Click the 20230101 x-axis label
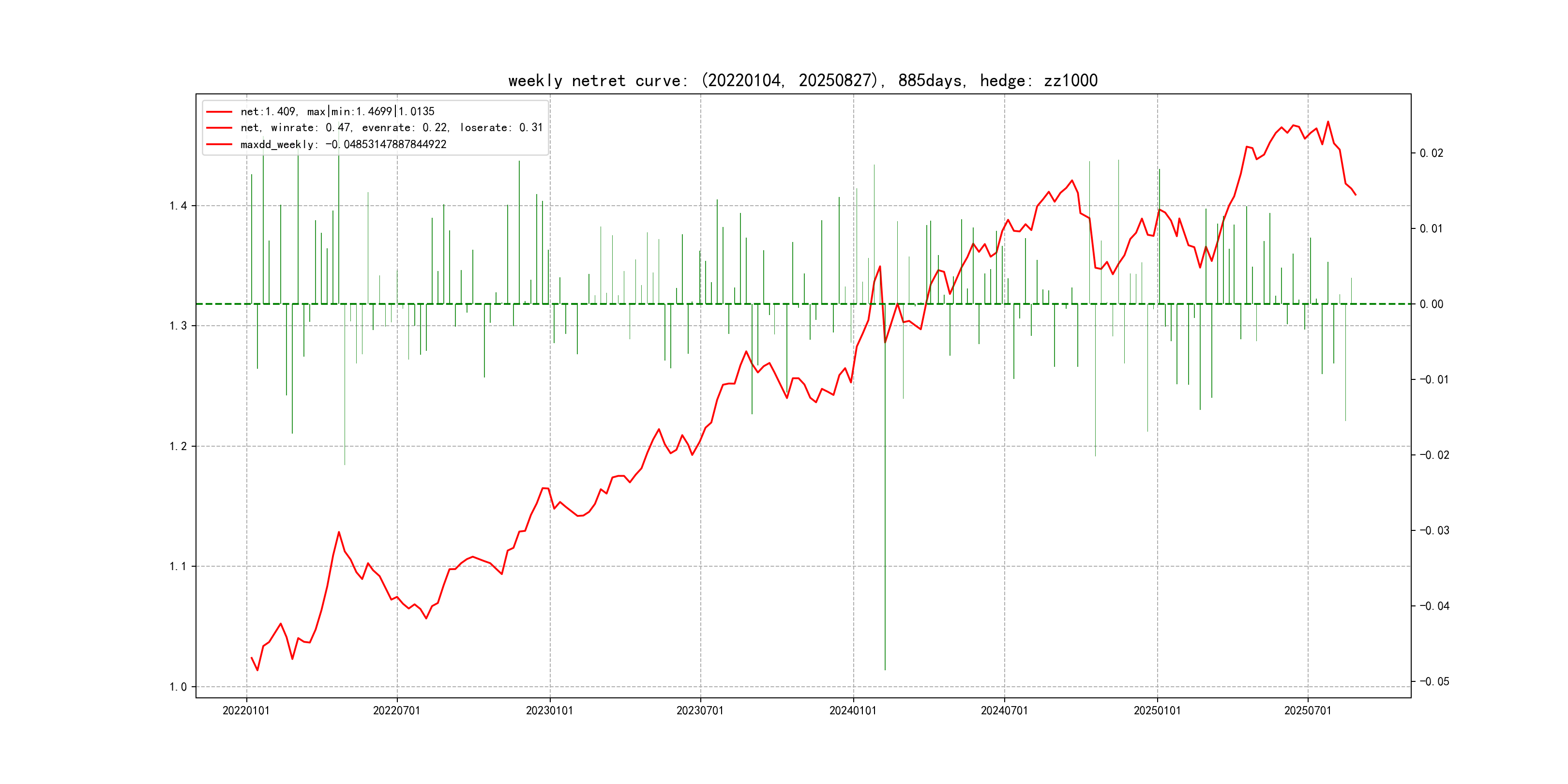Viewport: 1568px width, 784px height. 549,710
